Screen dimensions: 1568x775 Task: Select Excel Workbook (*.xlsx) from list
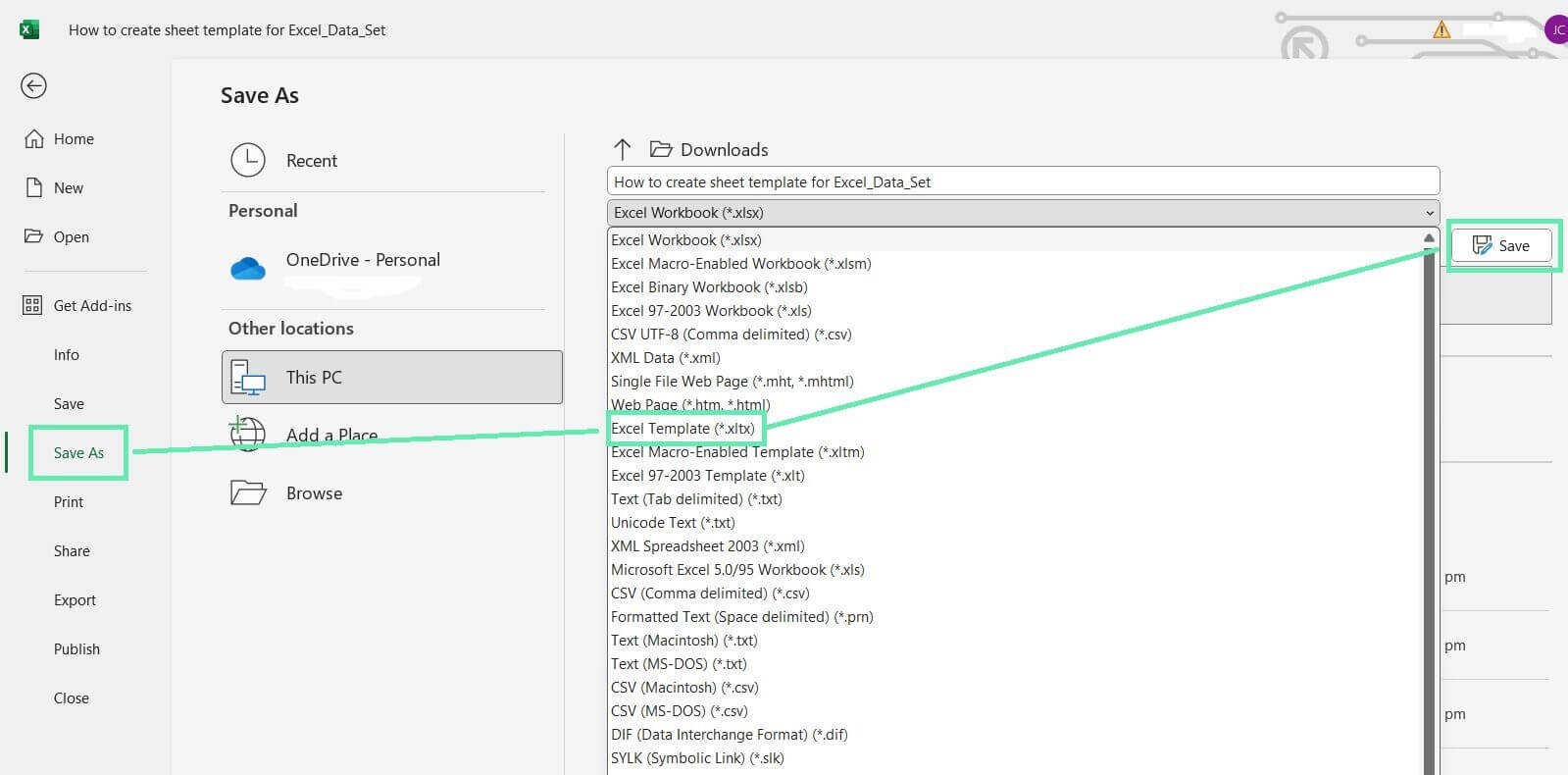(686, 240)
